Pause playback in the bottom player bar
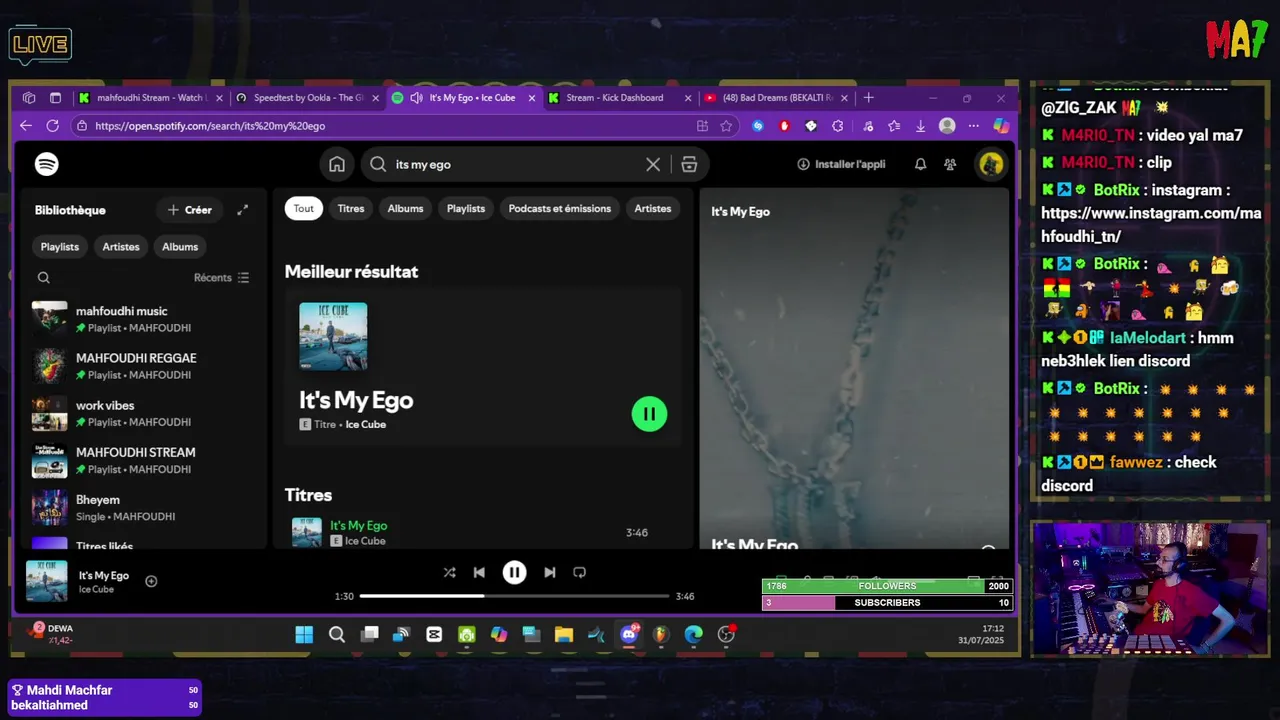Viewport: 1280px width, 720px height. tap(514, 572)
